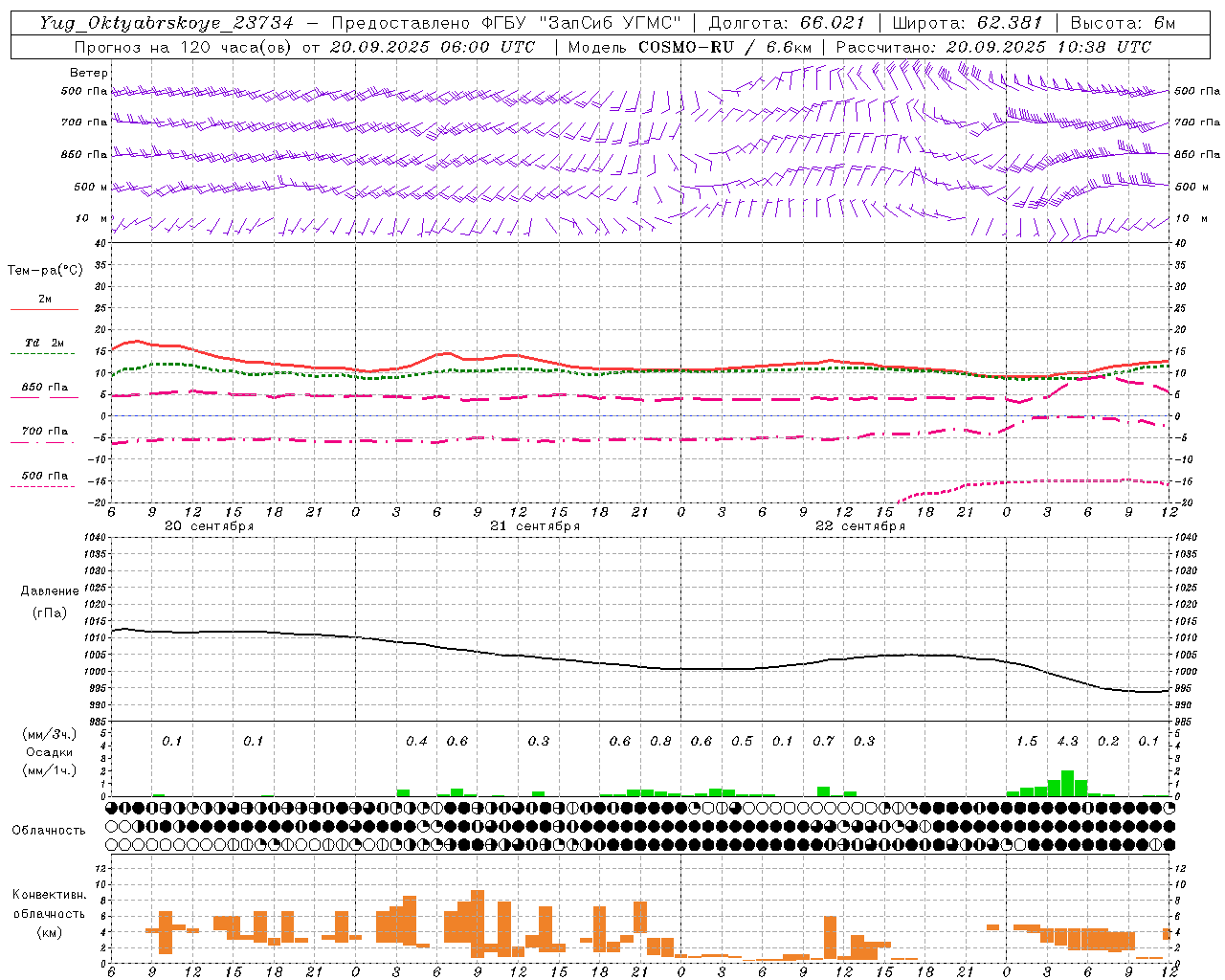This screenshot has height=980, width=1225.
Task: Click the tallest green precipitation bar
Action: point(1067,783)
